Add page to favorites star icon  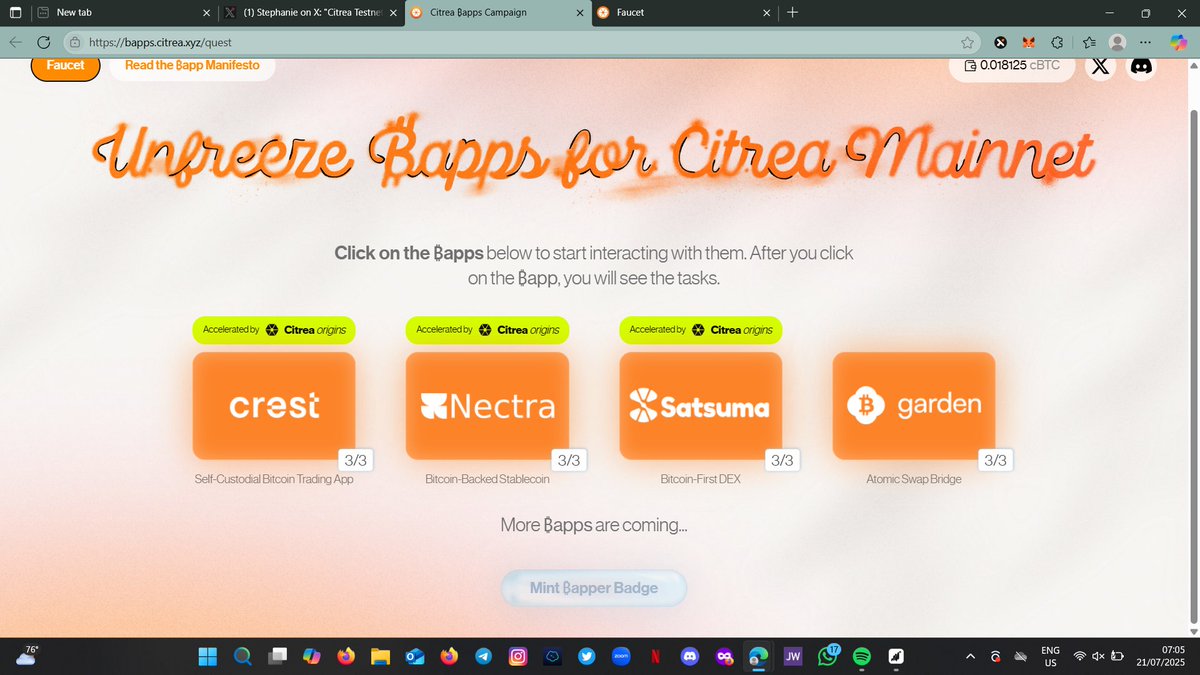pos(967,42)
